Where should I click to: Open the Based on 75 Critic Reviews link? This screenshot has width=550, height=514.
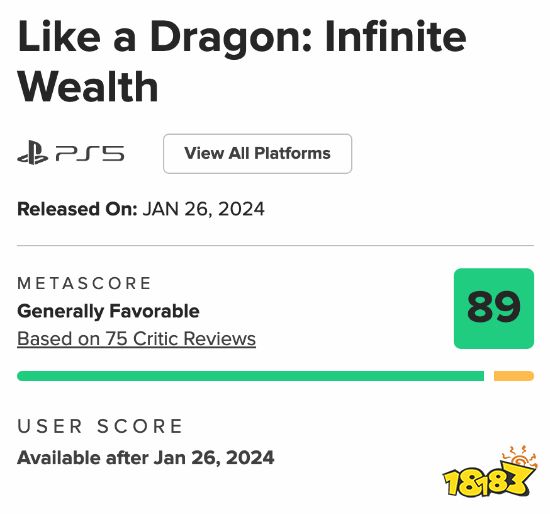[136, 339]
